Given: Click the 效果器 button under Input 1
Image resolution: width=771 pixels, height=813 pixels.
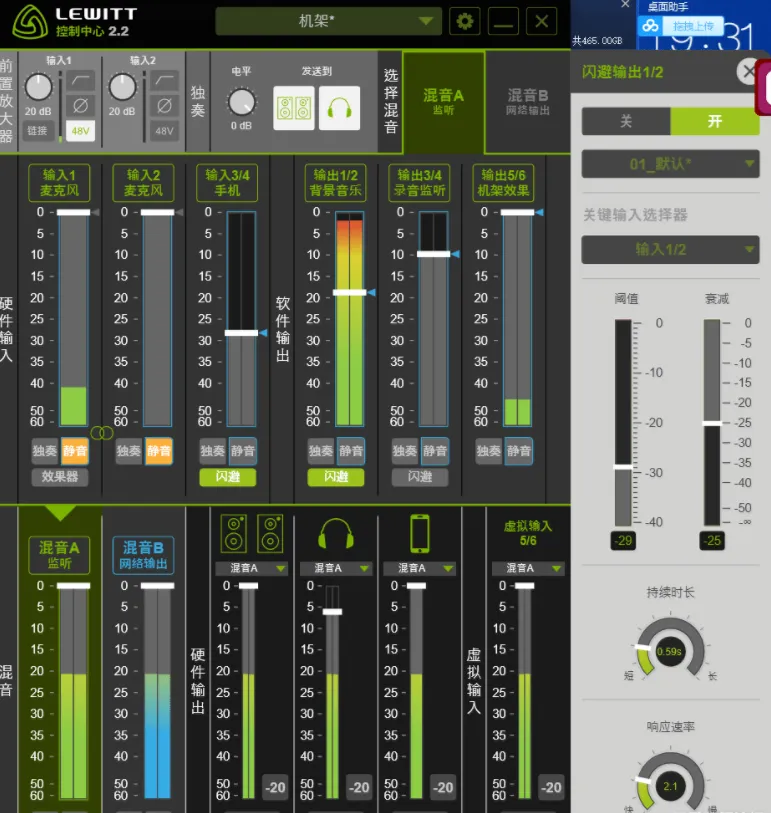Looking at the screenshot, I should 60,478.
